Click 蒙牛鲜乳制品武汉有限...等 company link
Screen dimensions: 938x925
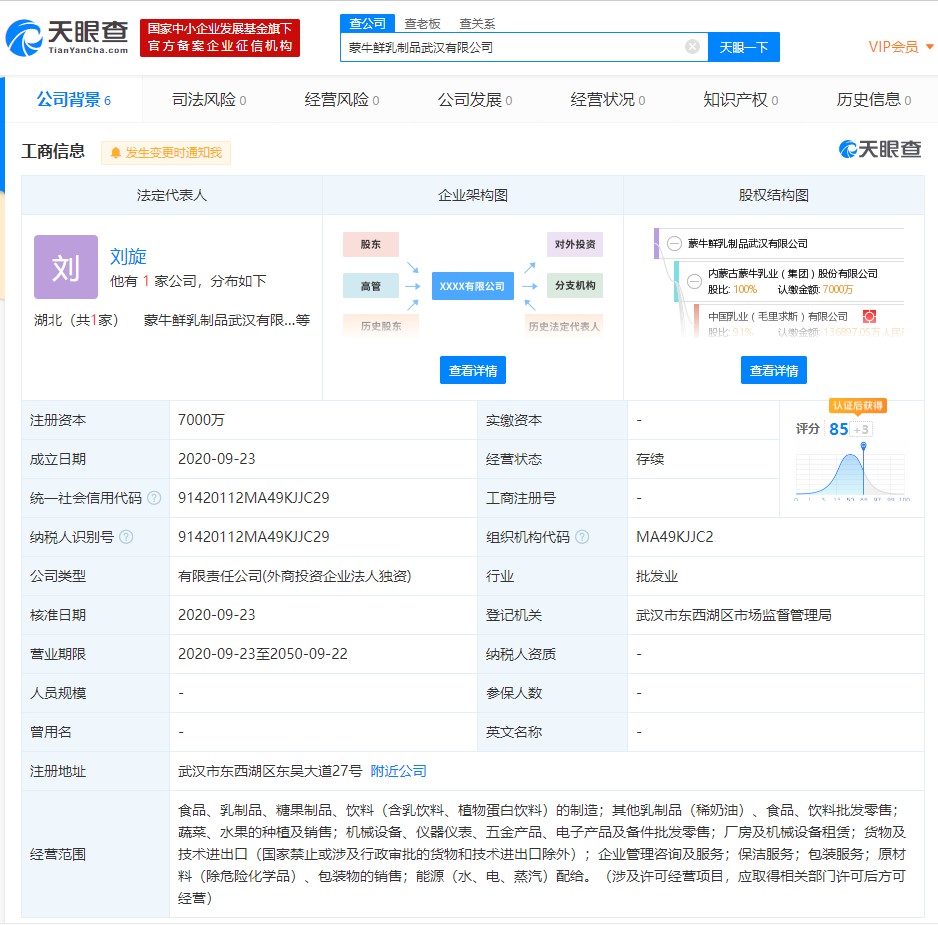click(227, 320)
